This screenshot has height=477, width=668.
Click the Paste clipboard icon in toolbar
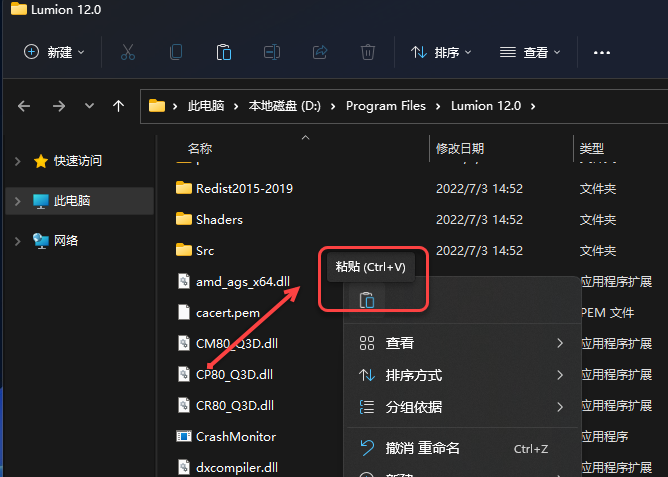224,52
